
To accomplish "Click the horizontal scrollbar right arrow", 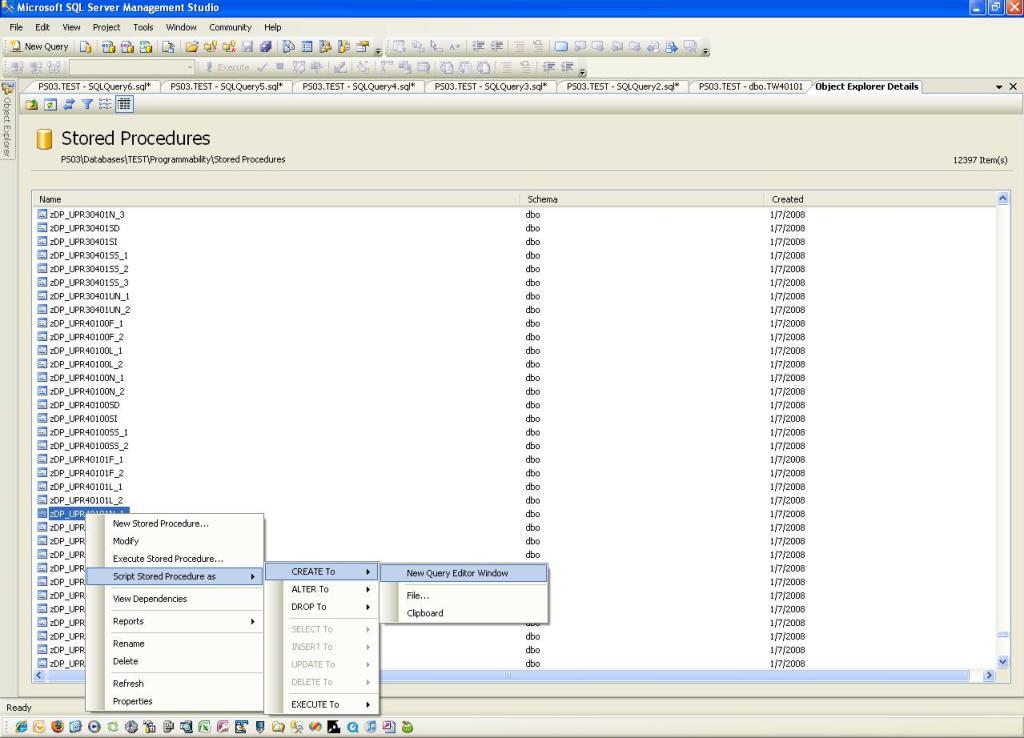I will [x=989, y=675].
